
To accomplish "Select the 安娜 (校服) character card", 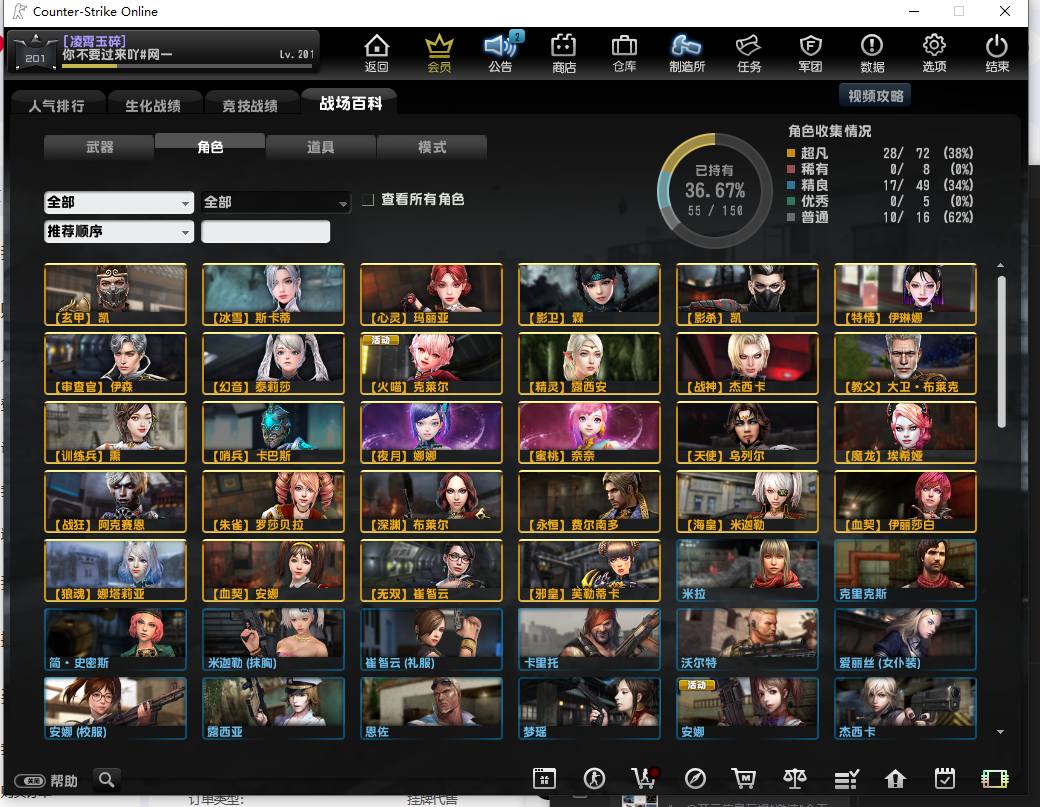I will pyautogui.click(x=115, y=708).
